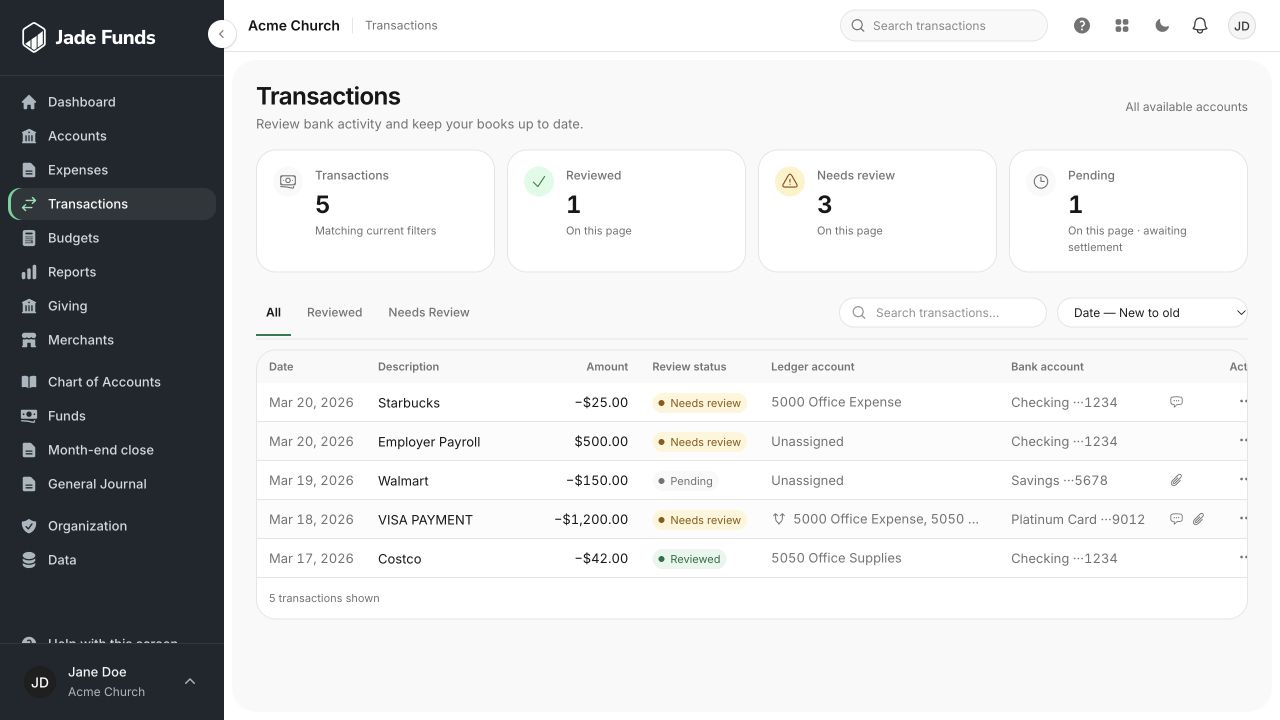This screenshot has width=1280, height=720.
Task: Collapse the sidebar with the chevron button
Action: pyautogui.click(x=222, y=34)
